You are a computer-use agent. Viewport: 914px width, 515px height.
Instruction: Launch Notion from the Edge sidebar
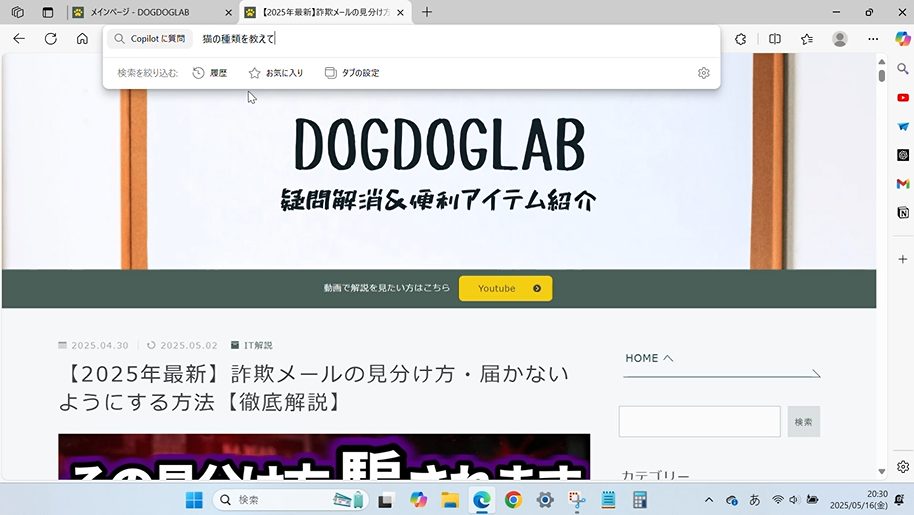pyautogui.click(x=903, y=213)
